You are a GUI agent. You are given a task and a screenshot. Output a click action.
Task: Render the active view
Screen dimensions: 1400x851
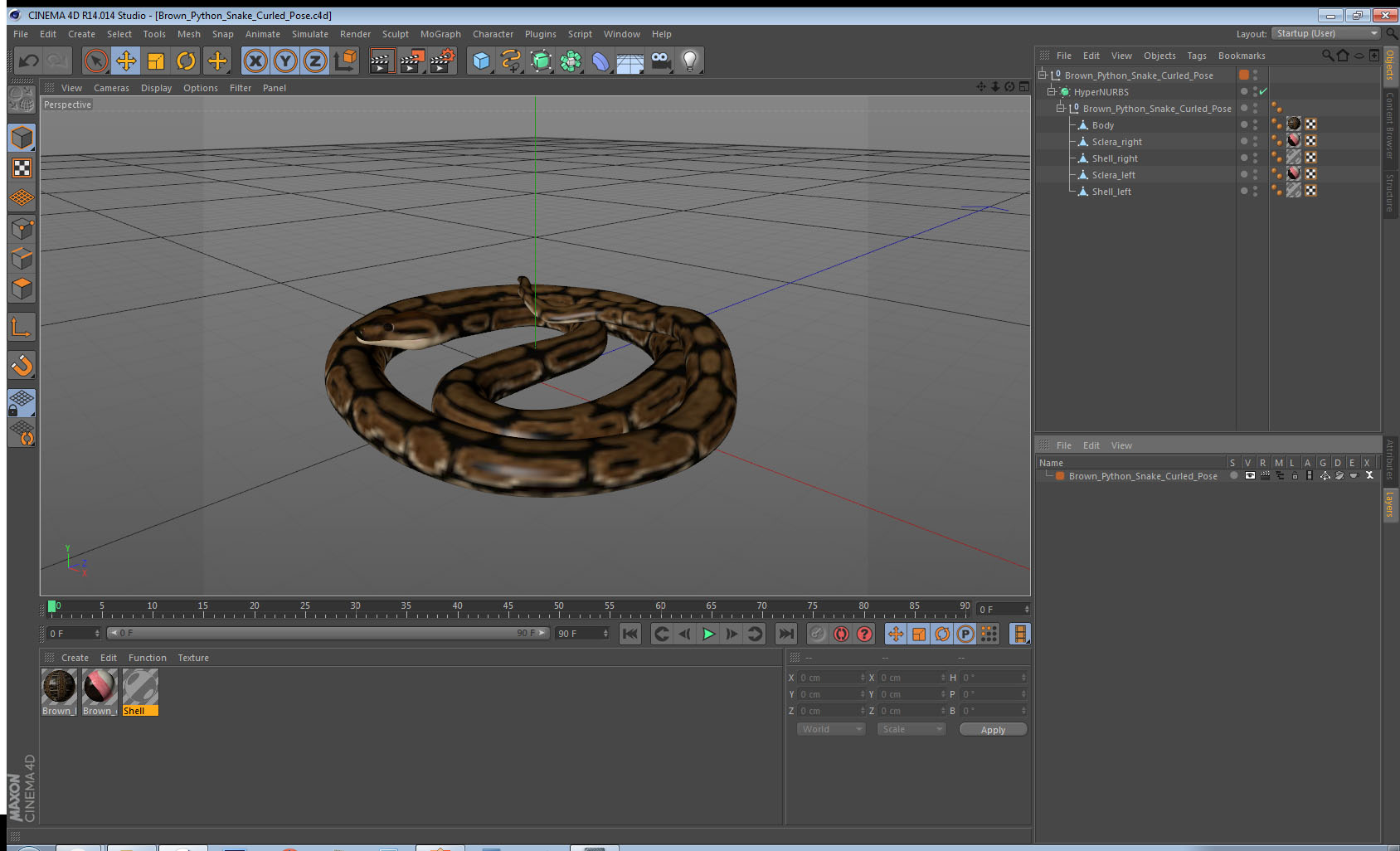coord(381,61)
